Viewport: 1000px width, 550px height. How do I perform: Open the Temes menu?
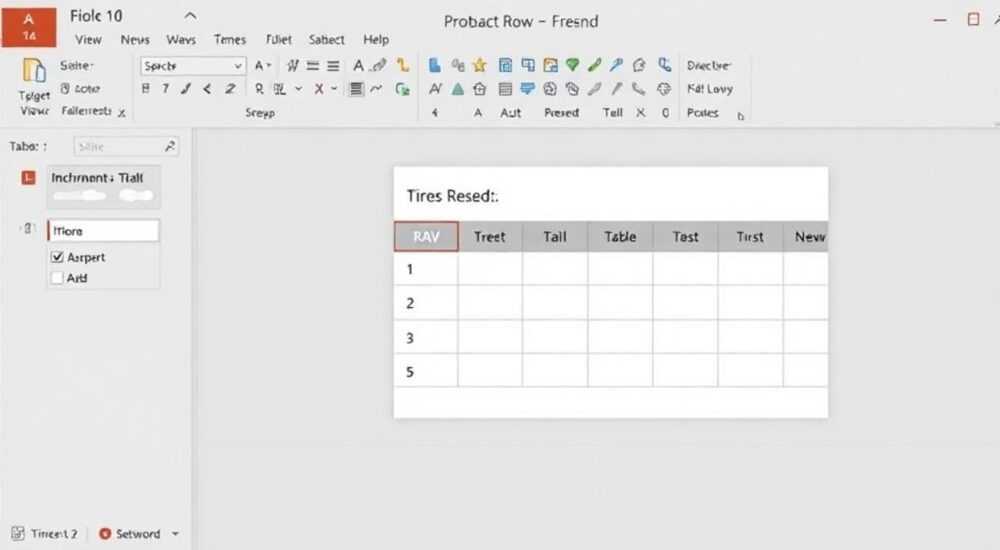(x=230, y=40)
